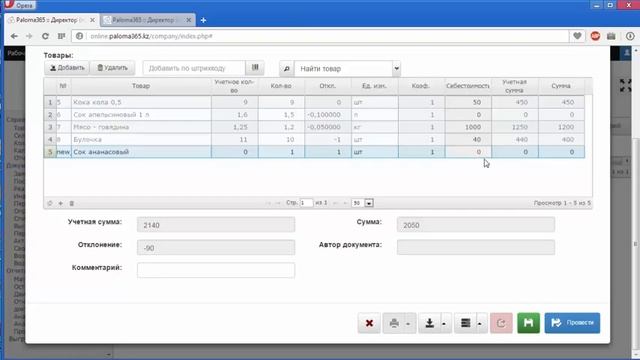
Task: Click the Учетная сумма field showing 2140
Action: coord(216,225)
